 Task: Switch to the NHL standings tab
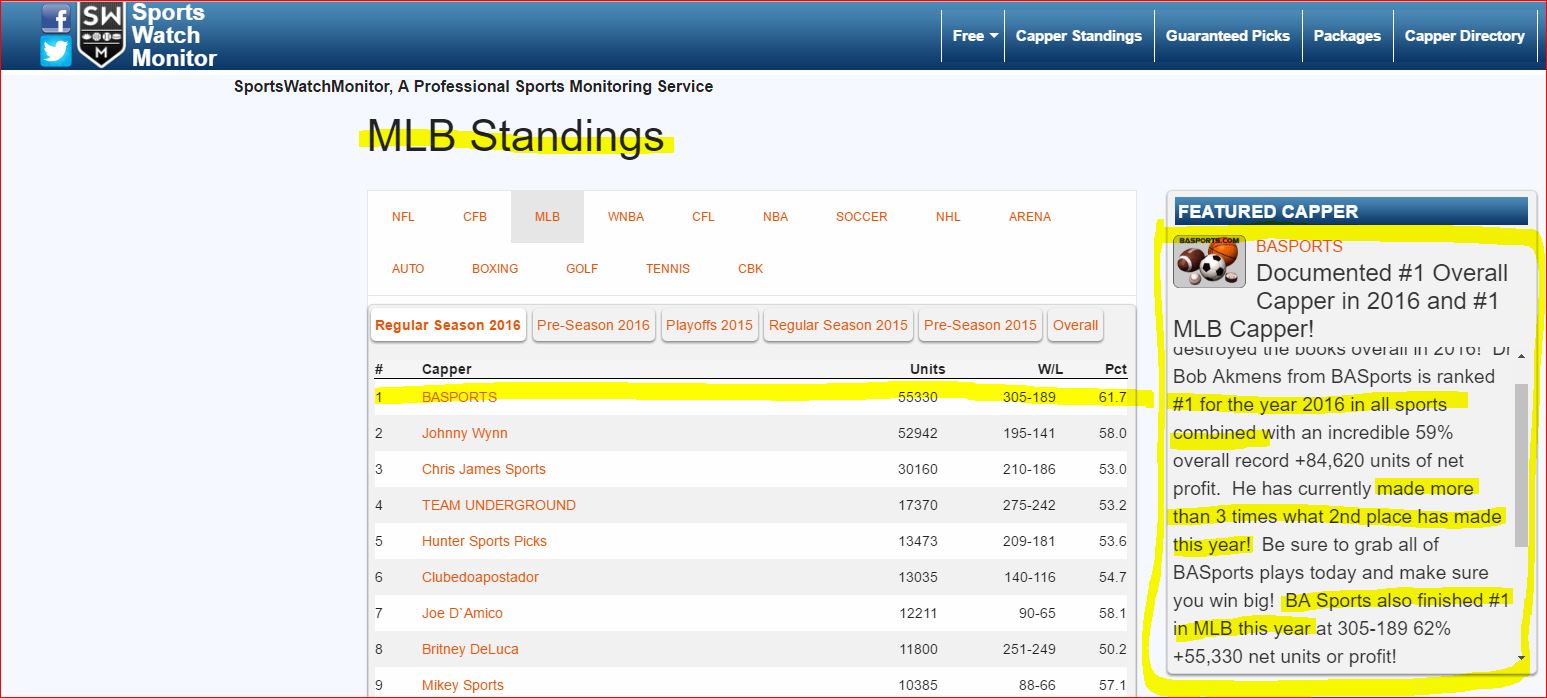pyautogui.click(x=948, y=217)
